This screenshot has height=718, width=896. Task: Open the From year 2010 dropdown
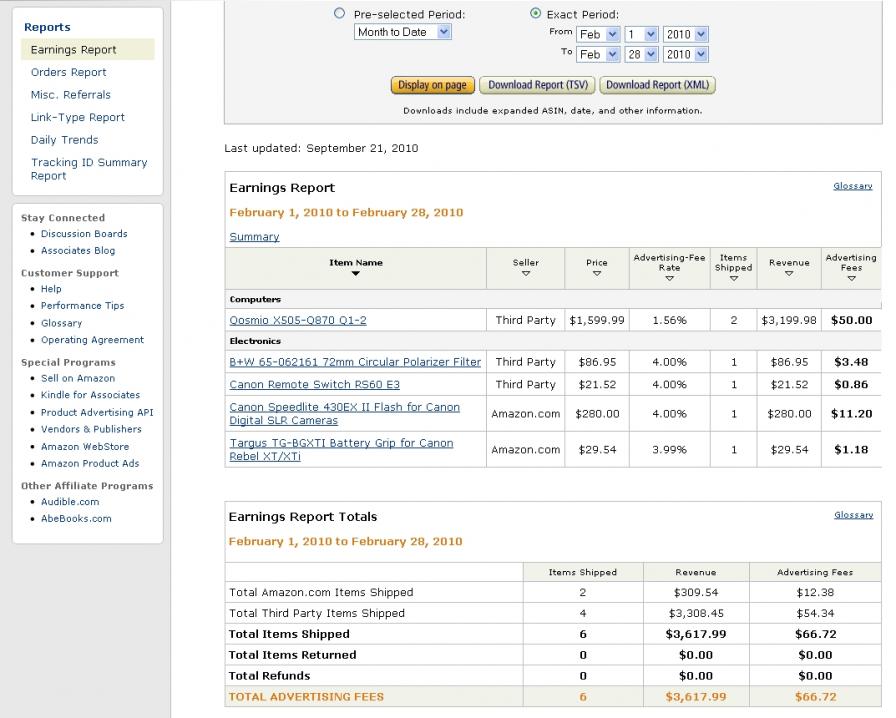(685, 34)
